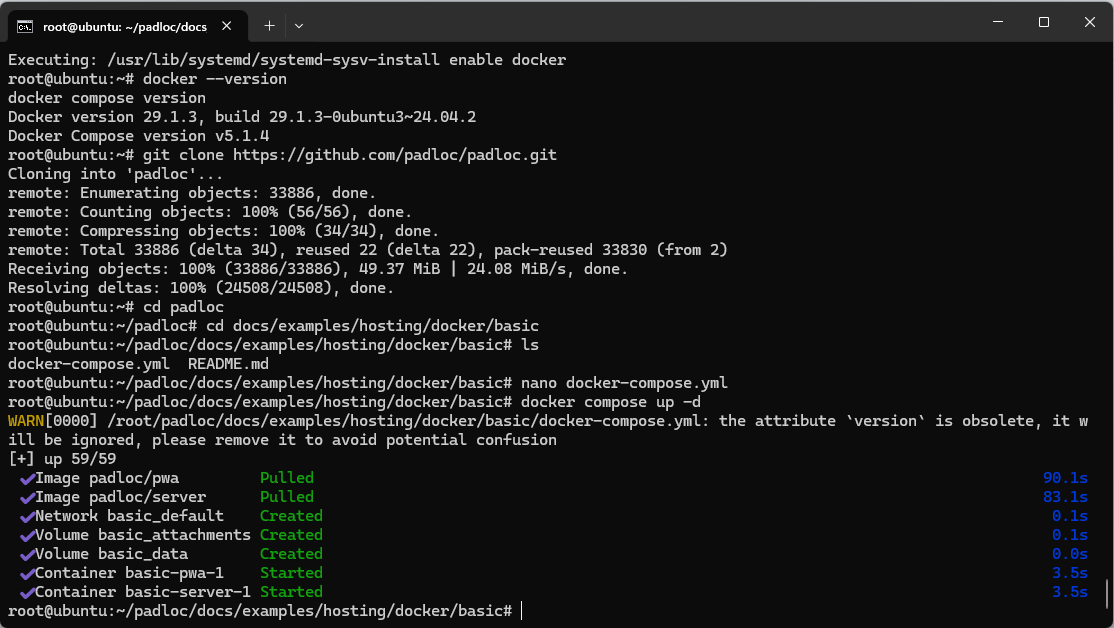The height and width of the screenshot is (628, 1114).
Task: Open a new terminal tab with plus button
Action: tap(269, 26)
